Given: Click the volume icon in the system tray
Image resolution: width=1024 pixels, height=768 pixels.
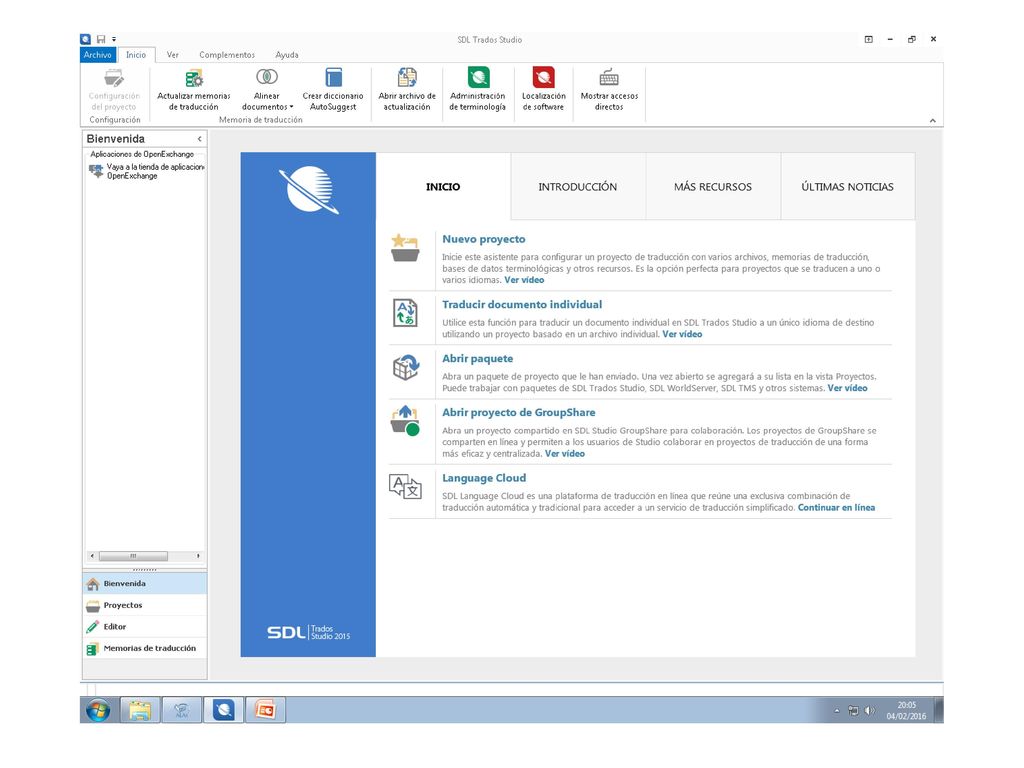Looking at the screenshot, I should pos(869,711).
